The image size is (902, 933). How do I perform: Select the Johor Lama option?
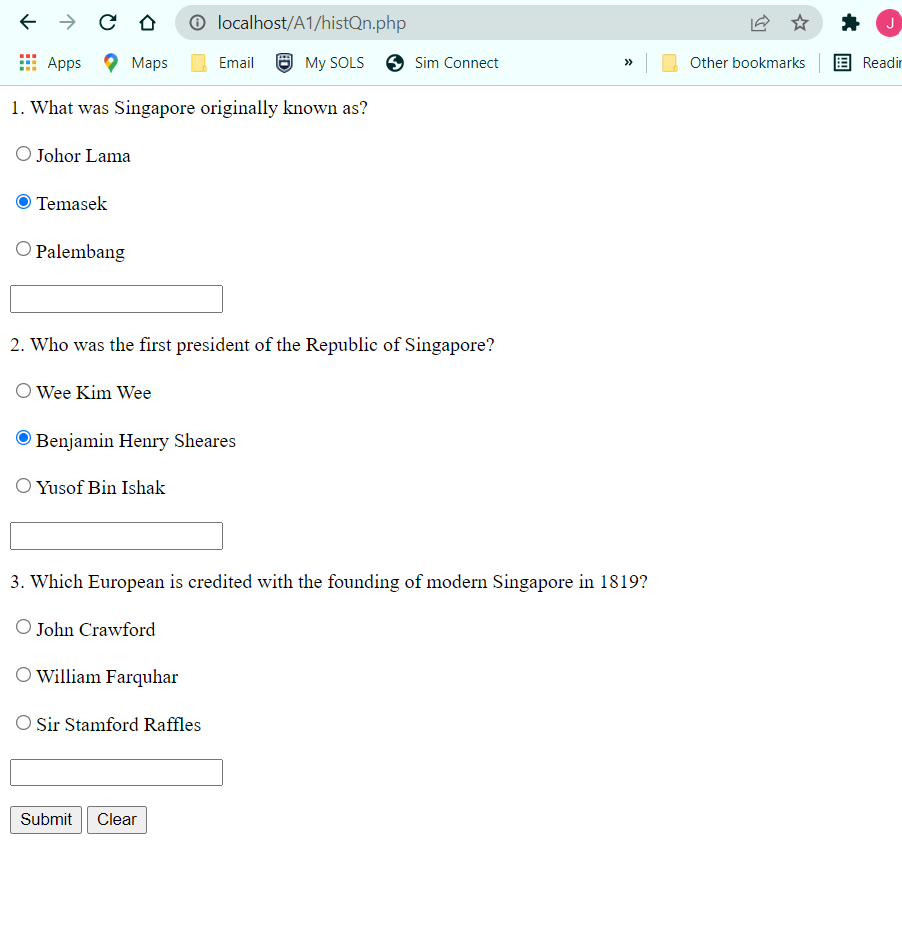pyautogui.click(x=23, y=154)
